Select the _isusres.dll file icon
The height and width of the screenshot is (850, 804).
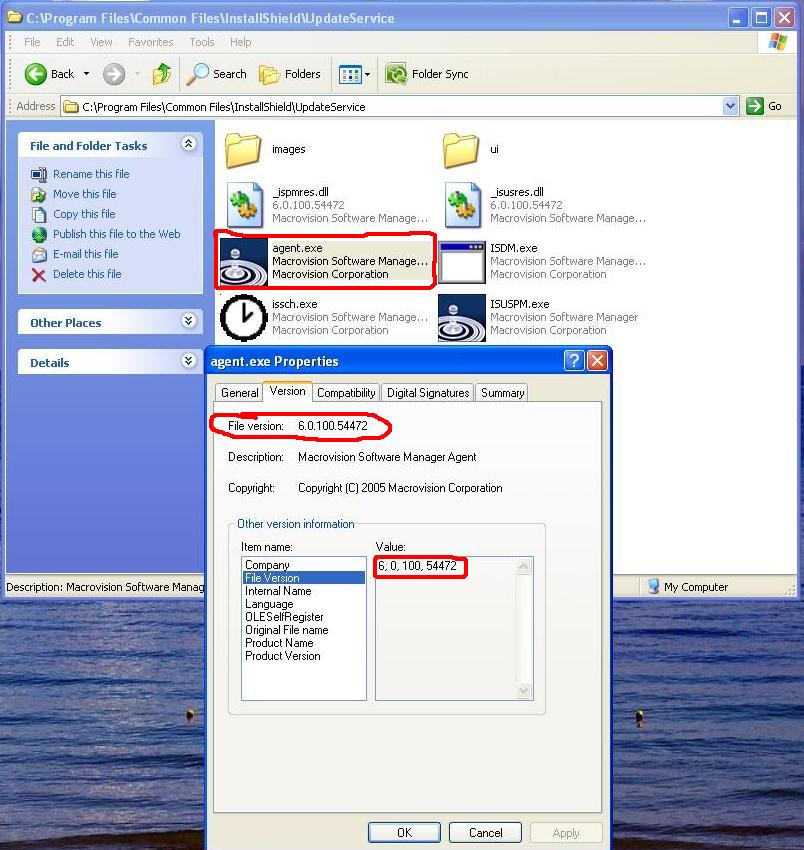(x=463, y=205)
